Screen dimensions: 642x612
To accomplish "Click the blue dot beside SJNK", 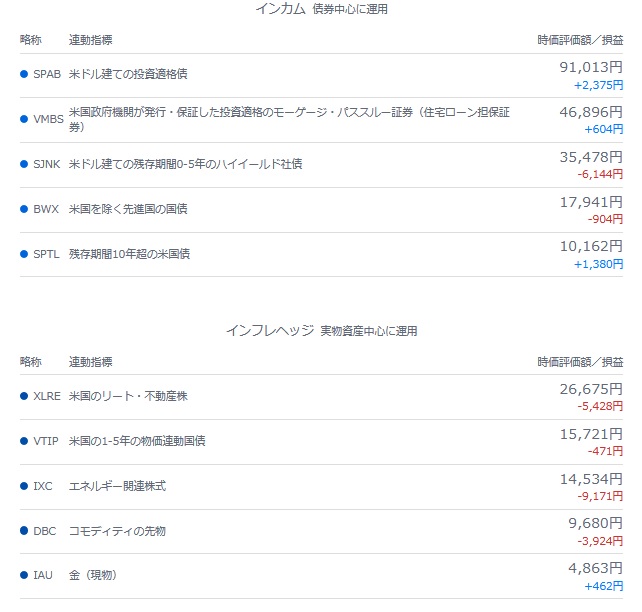I will click(24, 164).
